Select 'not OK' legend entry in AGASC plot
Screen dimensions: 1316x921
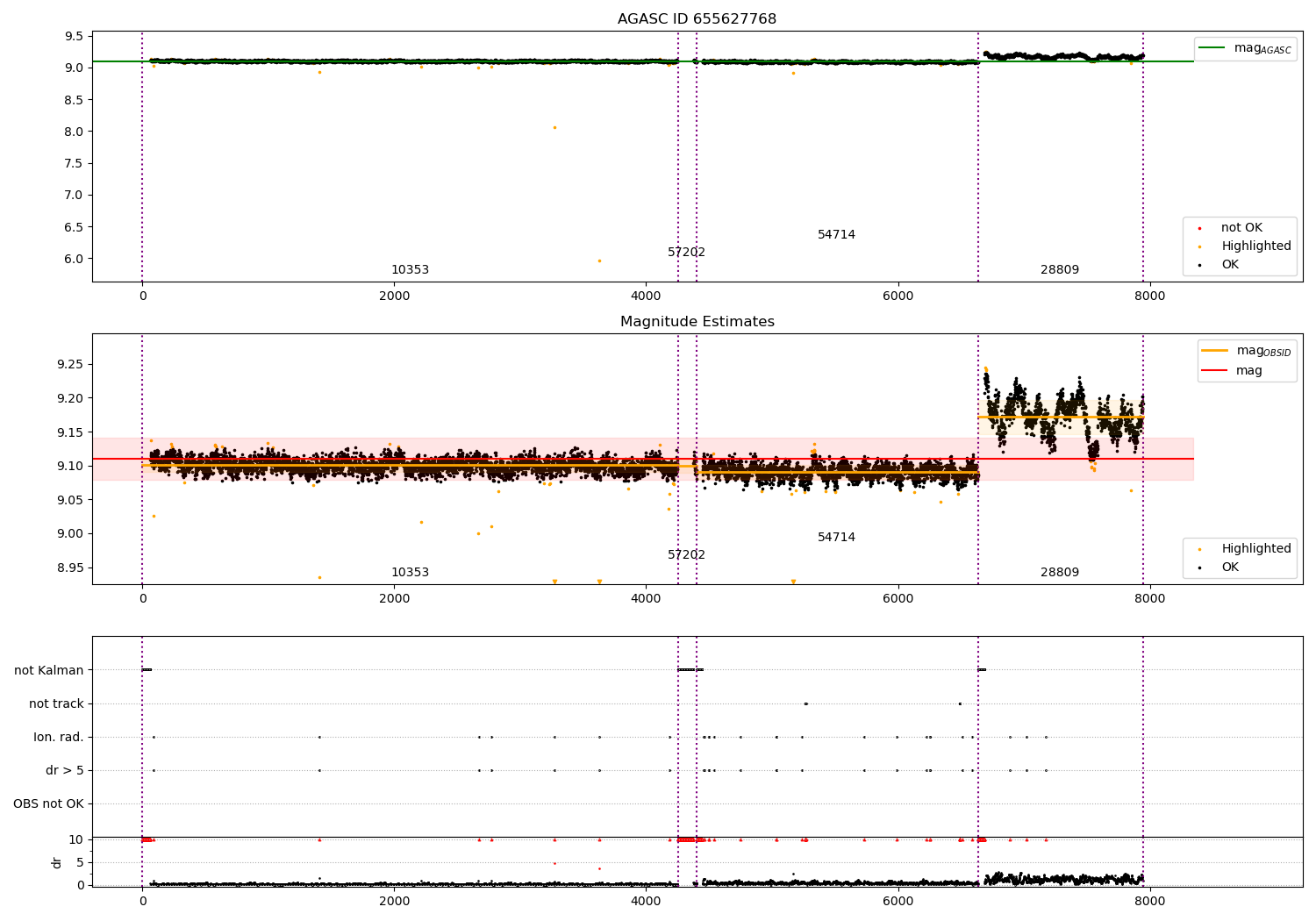pos(1240,227)
